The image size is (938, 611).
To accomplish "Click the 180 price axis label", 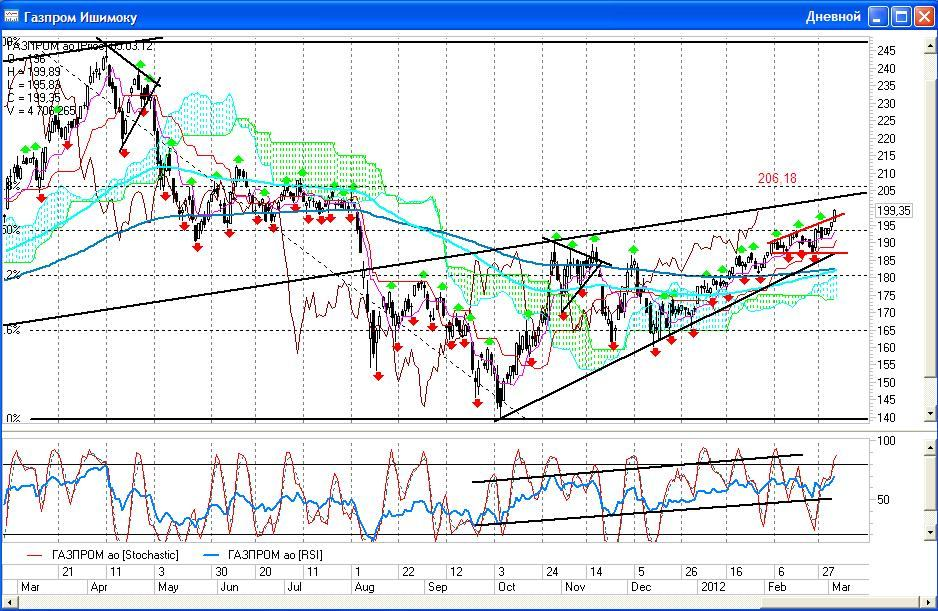I will (887, 278).
